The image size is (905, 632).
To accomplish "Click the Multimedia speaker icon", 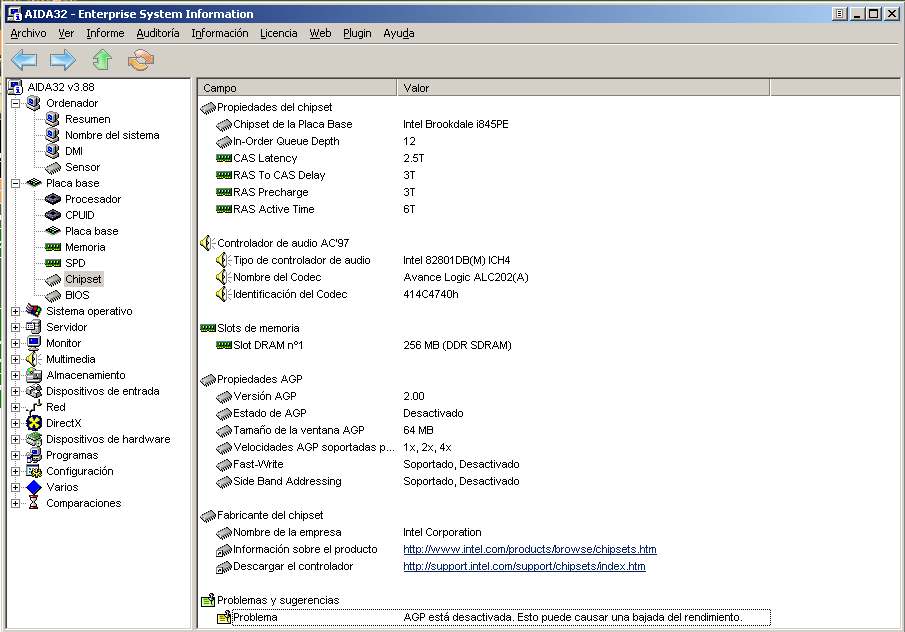I will click(x=34, y=359).
